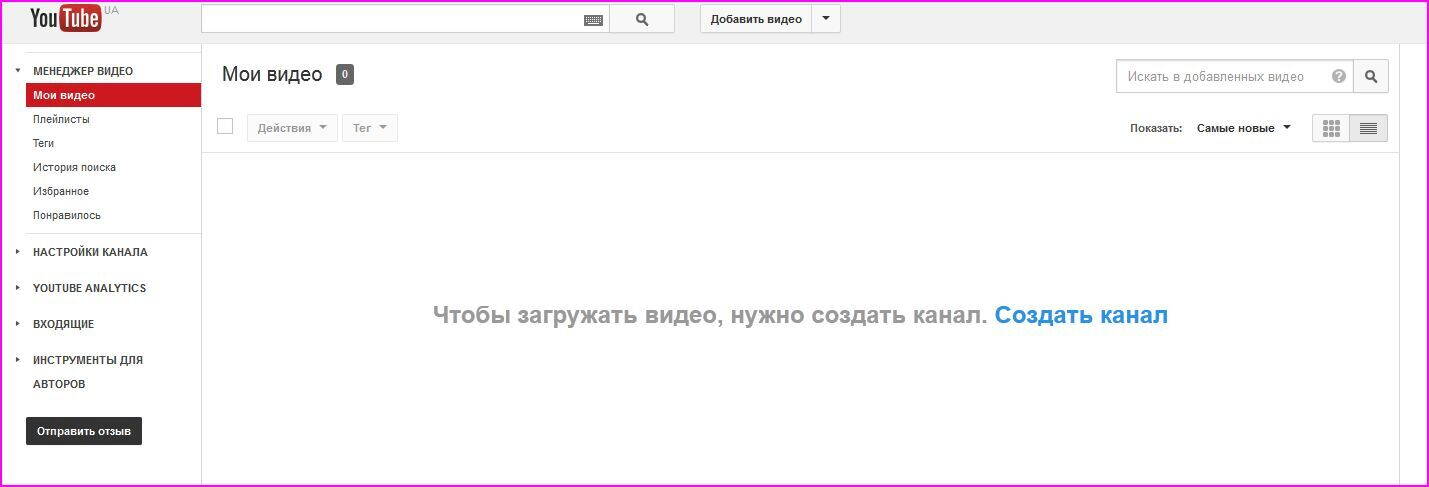The width and height of the screenshot is (1429, 487).
Task: Open the Тег dropdown
Action: (x=369, y=128)
